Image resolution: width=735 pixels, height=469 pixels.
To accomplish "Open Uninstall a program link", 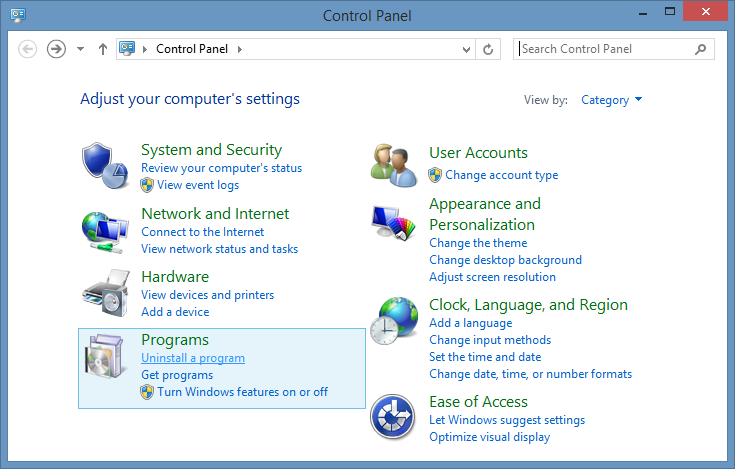I will [193, 358].
